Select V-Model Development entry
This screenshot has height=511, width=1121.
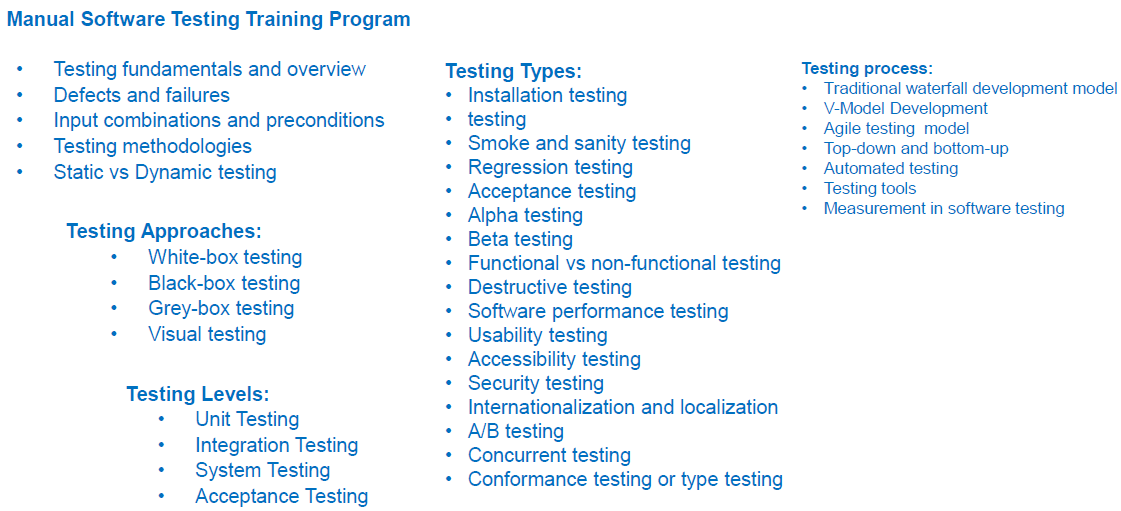click(905, 108)
